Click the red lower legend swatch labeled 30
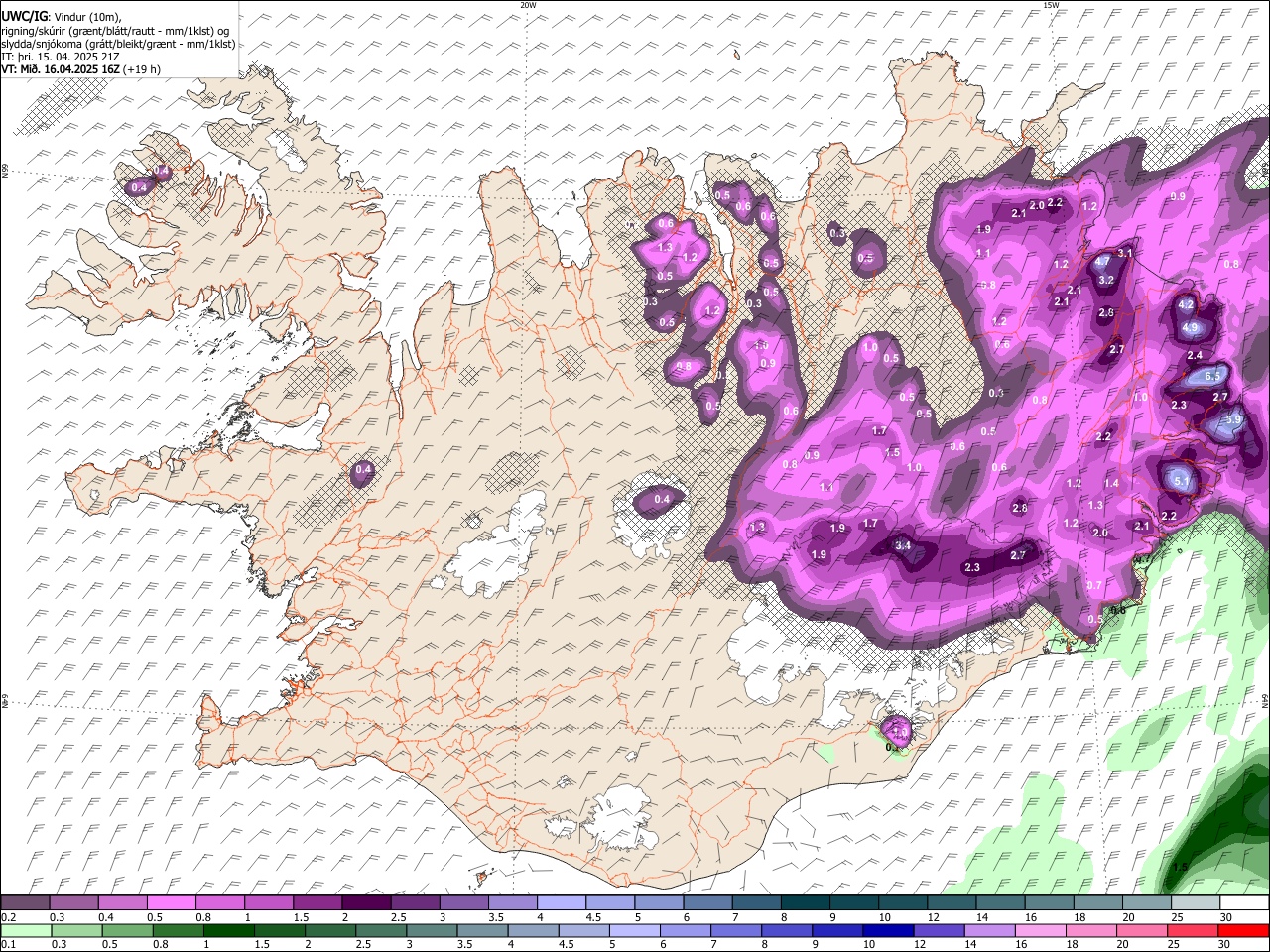 point(1243,931)
